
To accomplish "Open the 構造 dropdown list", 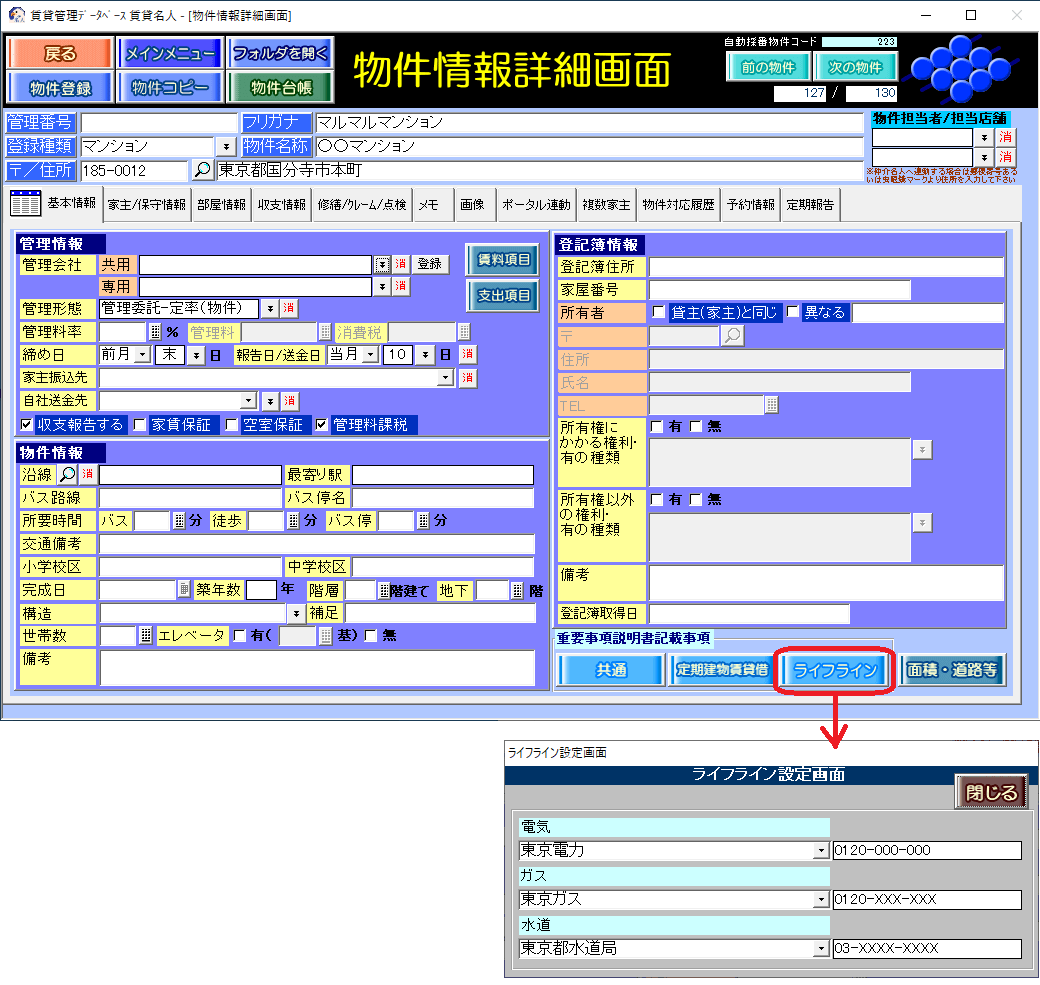I will click(x=296, y=612).
